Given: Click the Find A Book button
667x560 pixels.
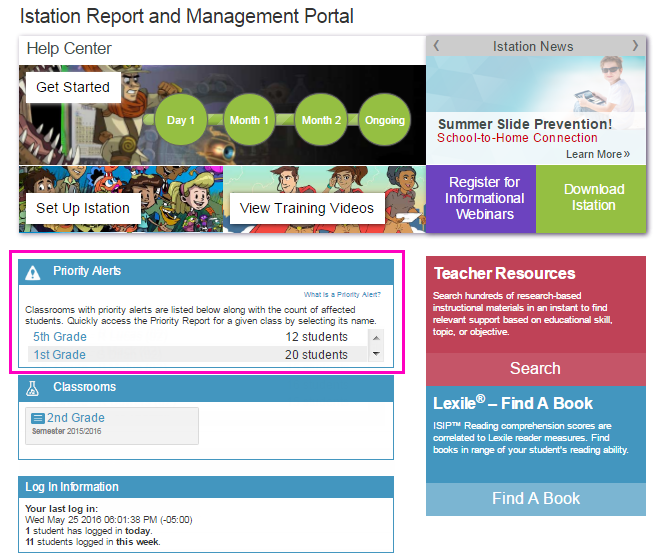Looking at the screenshot, I should pos(536,499).
